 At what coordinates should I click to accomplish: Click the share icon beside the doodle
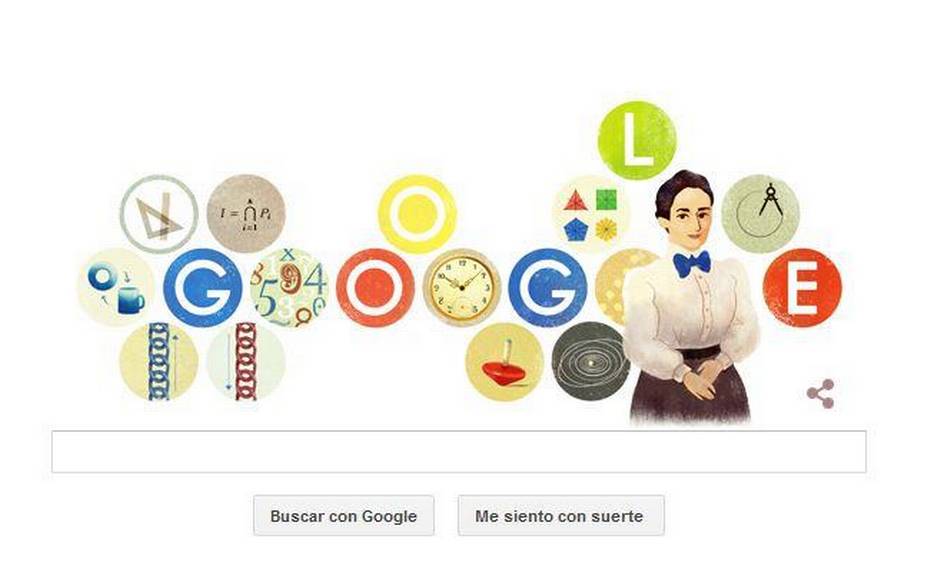pos(820,394)
